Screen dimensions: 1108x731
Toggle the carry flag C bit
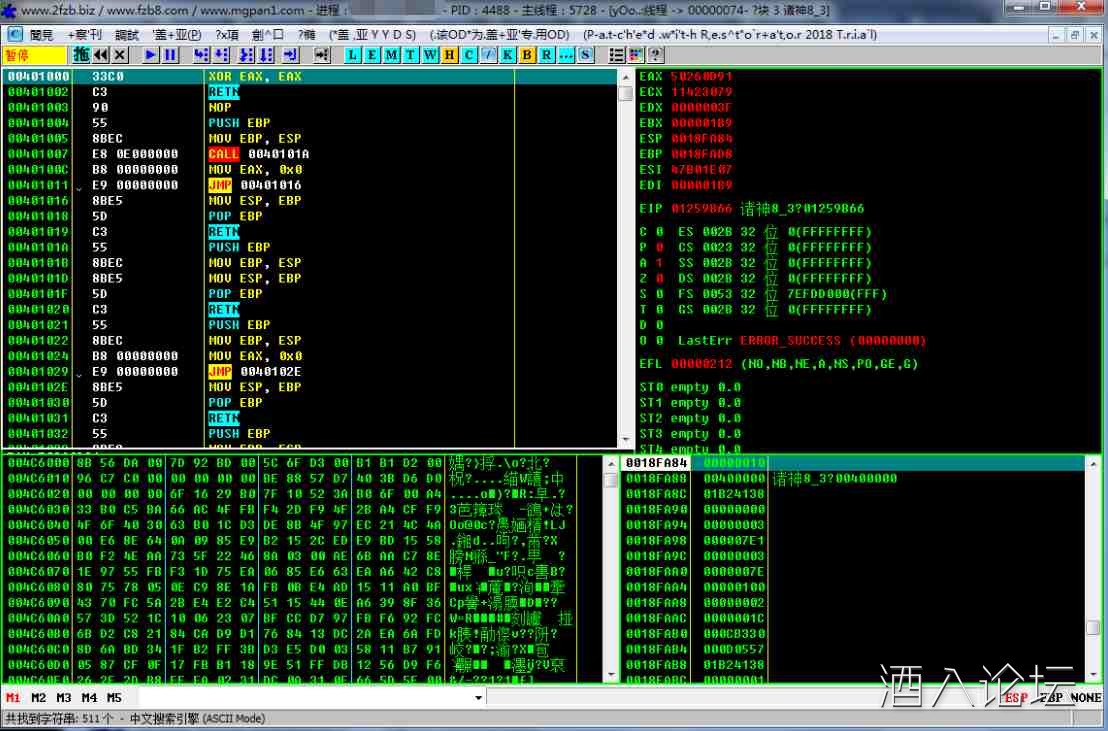(643, 232)
